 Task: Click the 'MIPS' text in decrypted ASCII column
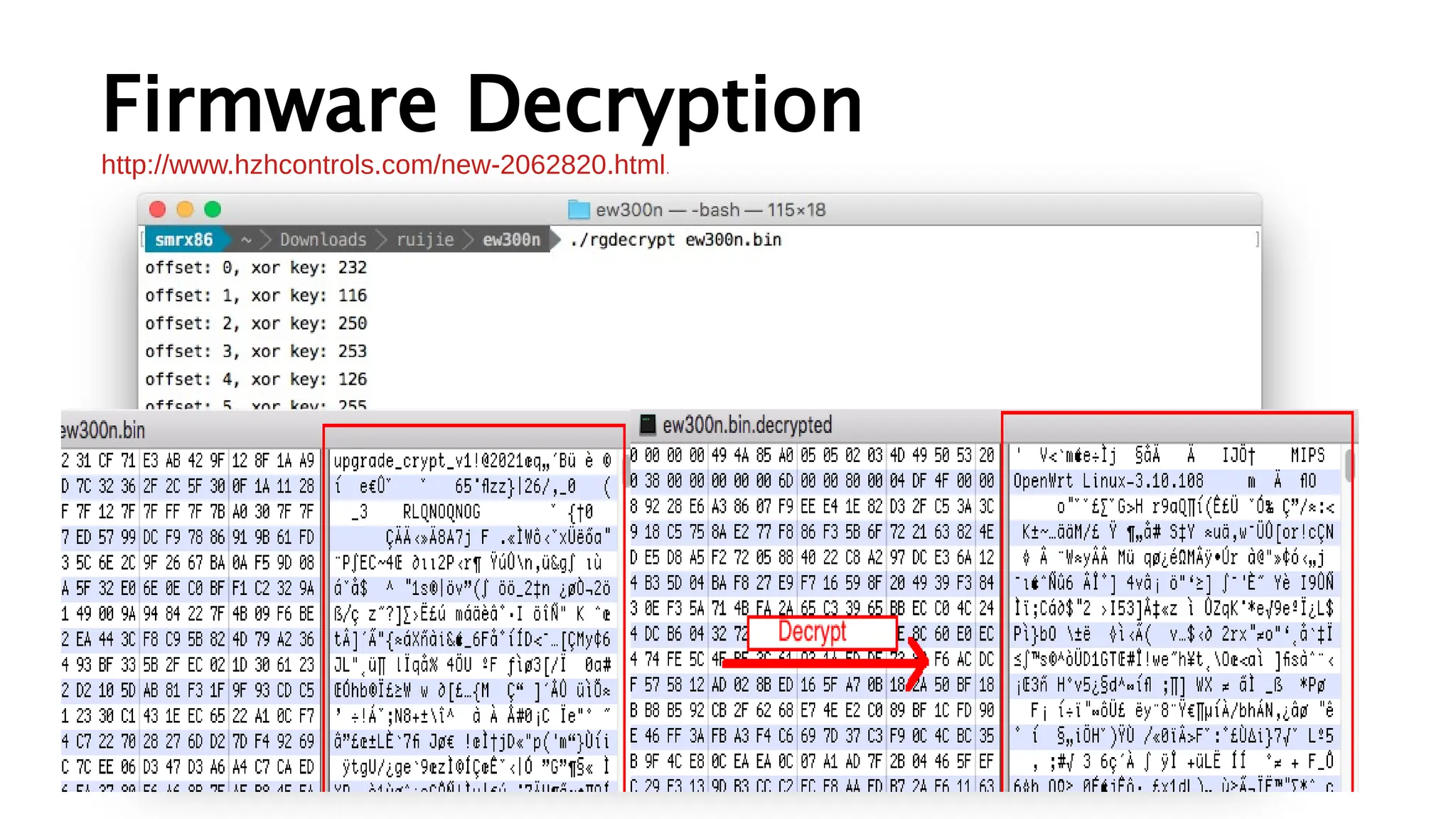pos(1308,455)
